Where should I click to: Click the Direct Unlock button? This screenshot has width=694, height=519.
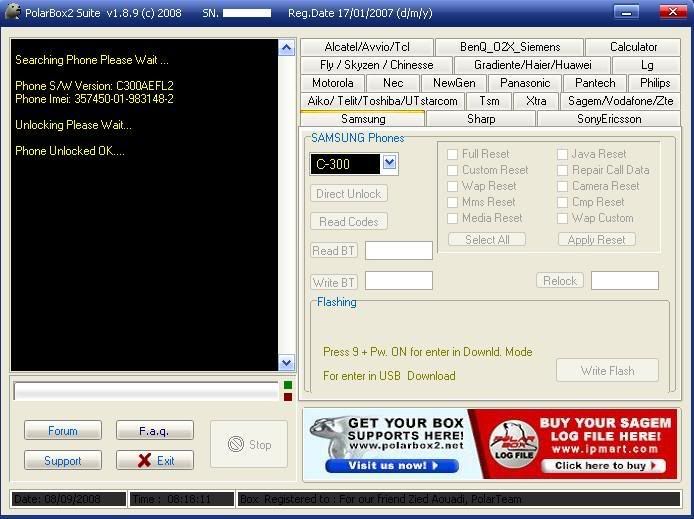click(x=349, y=194)
